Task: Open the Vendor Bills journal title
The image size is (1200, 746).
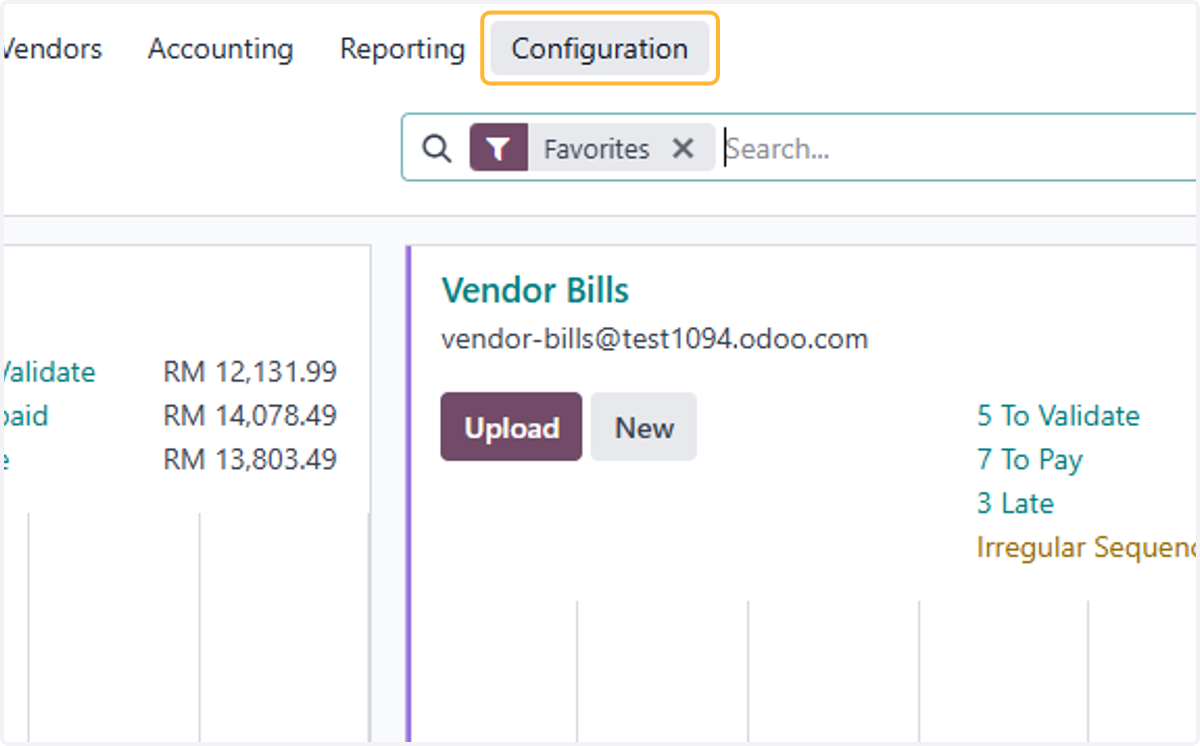Action: tap(535, 290)
